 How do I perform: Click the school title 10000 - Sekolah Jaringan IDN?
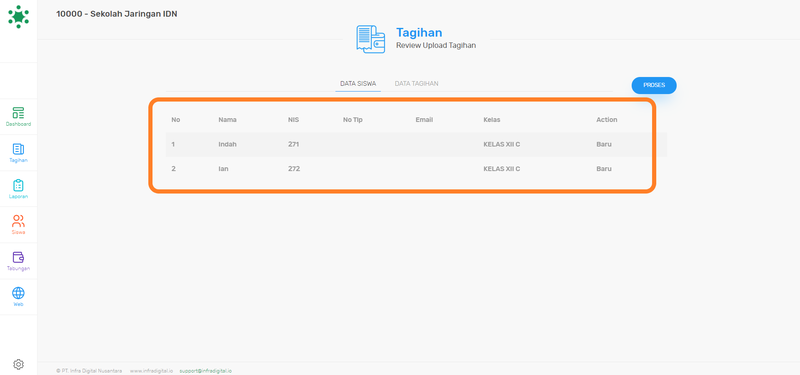point(117,14)
